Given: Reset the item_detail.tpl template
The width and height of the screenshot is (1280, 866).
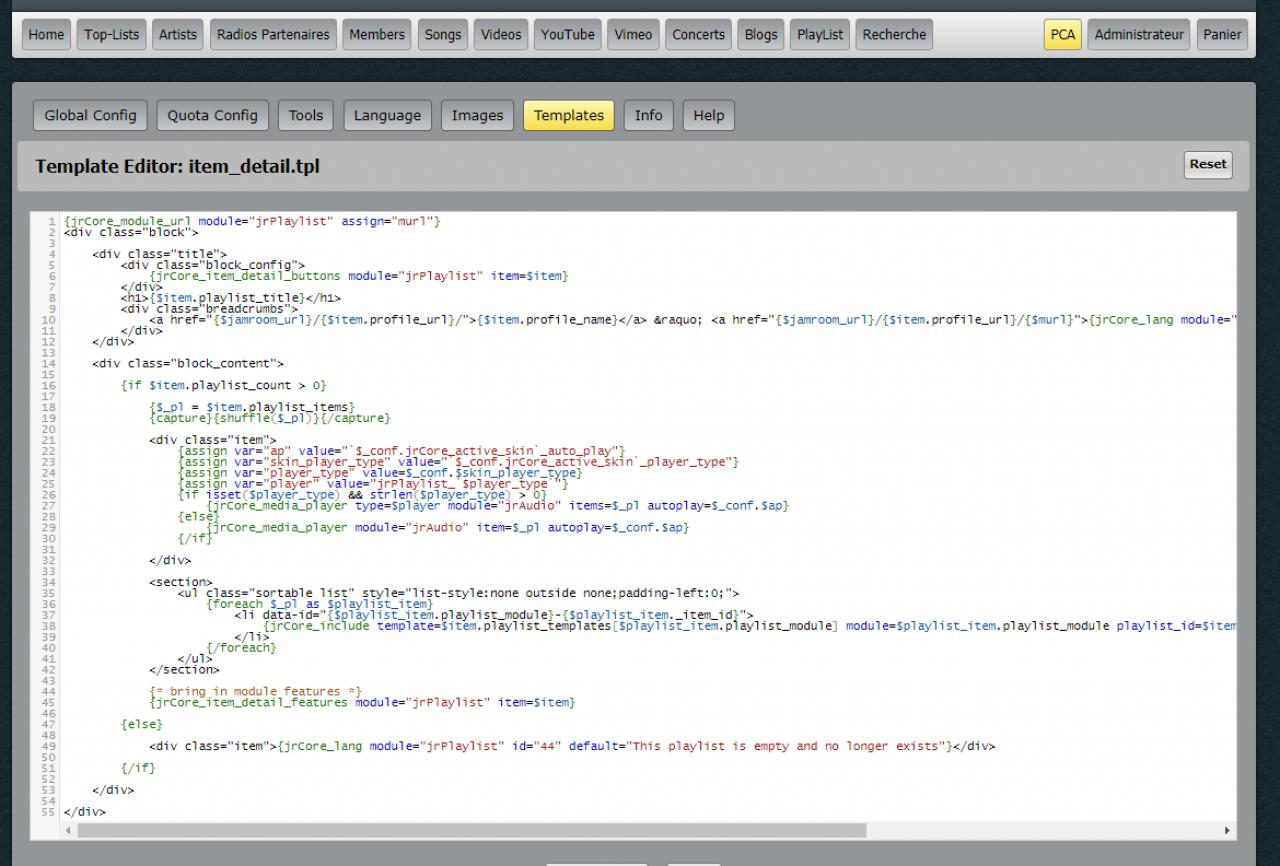Looking at the screenshot, I should coord(1207,164).
